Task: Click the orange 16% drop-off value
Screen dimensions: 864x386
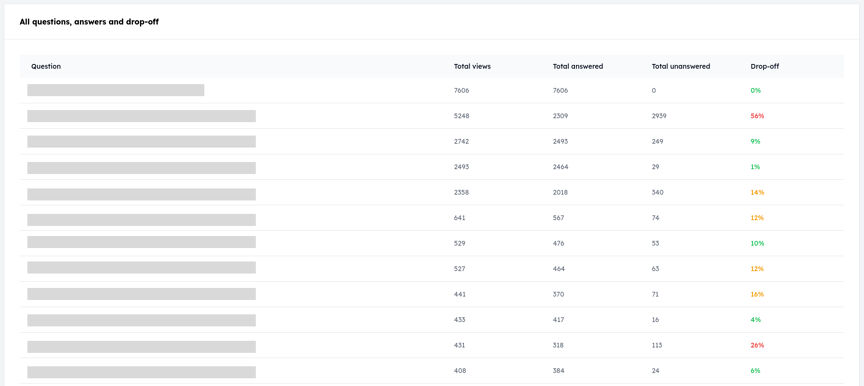Action: [757, 295]
